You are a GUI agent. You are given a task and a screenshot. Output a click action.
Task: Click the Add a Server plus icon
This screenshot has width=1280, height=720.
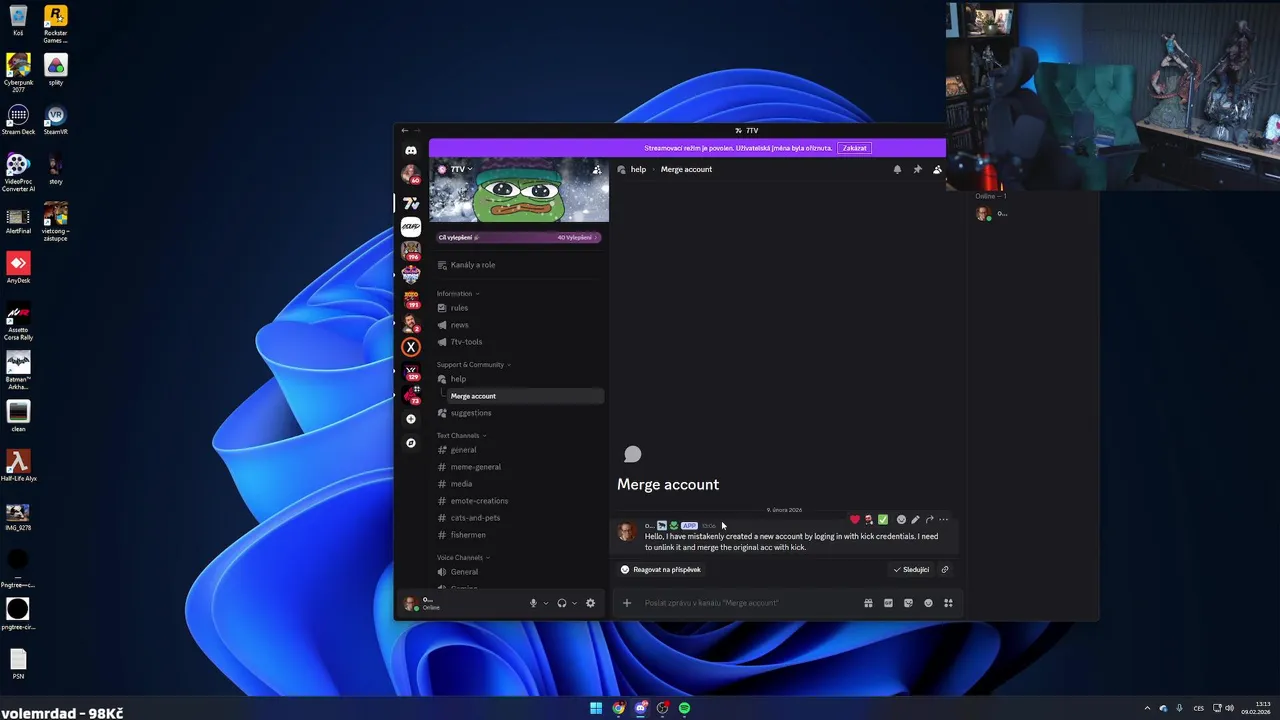[x=411, y=419]
